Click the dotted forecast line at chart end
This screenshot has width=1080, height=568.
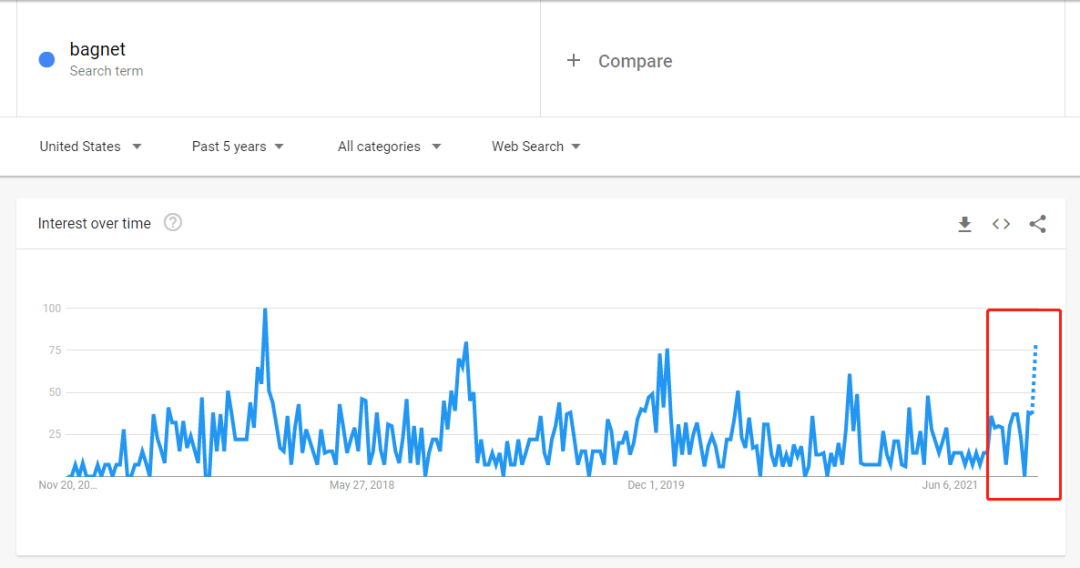pyautogui.click(x=1034, y=375)
